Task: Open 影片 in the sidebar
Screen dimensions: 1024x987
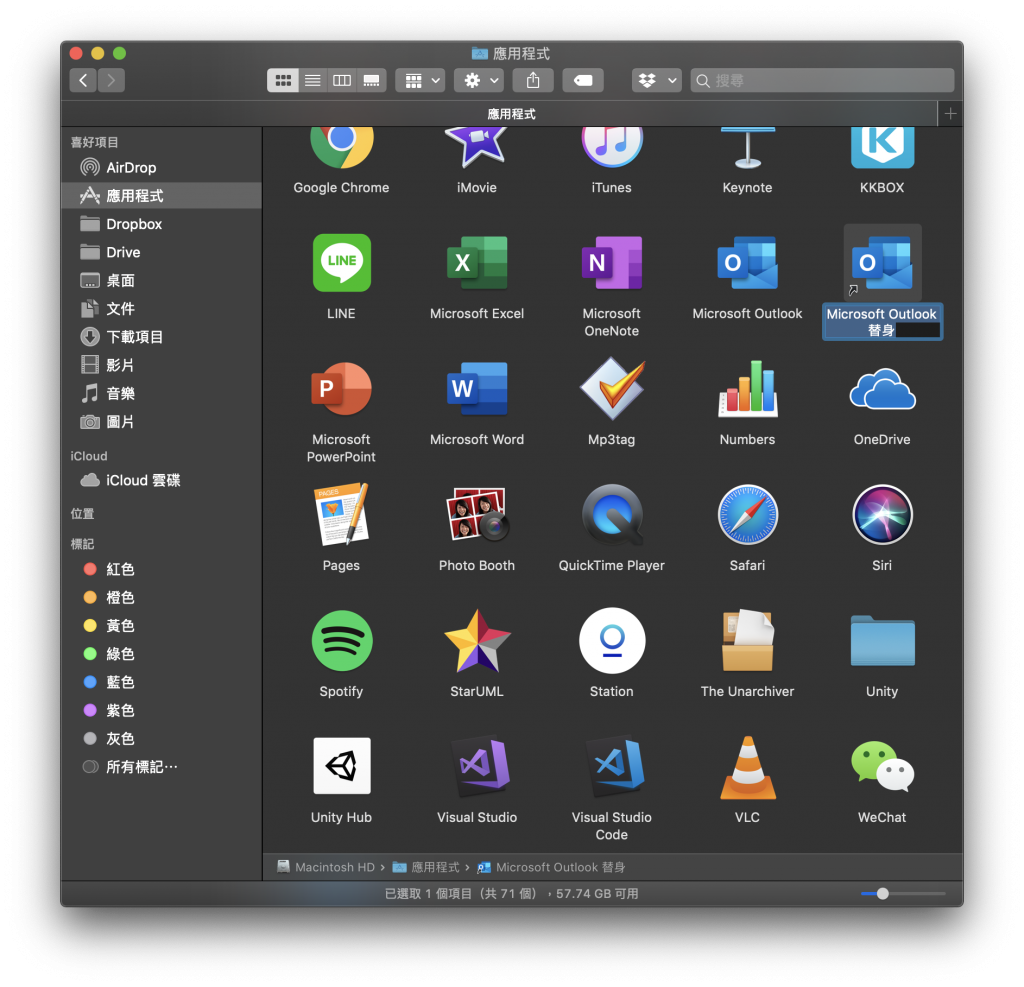Action: tap(161, 365)
